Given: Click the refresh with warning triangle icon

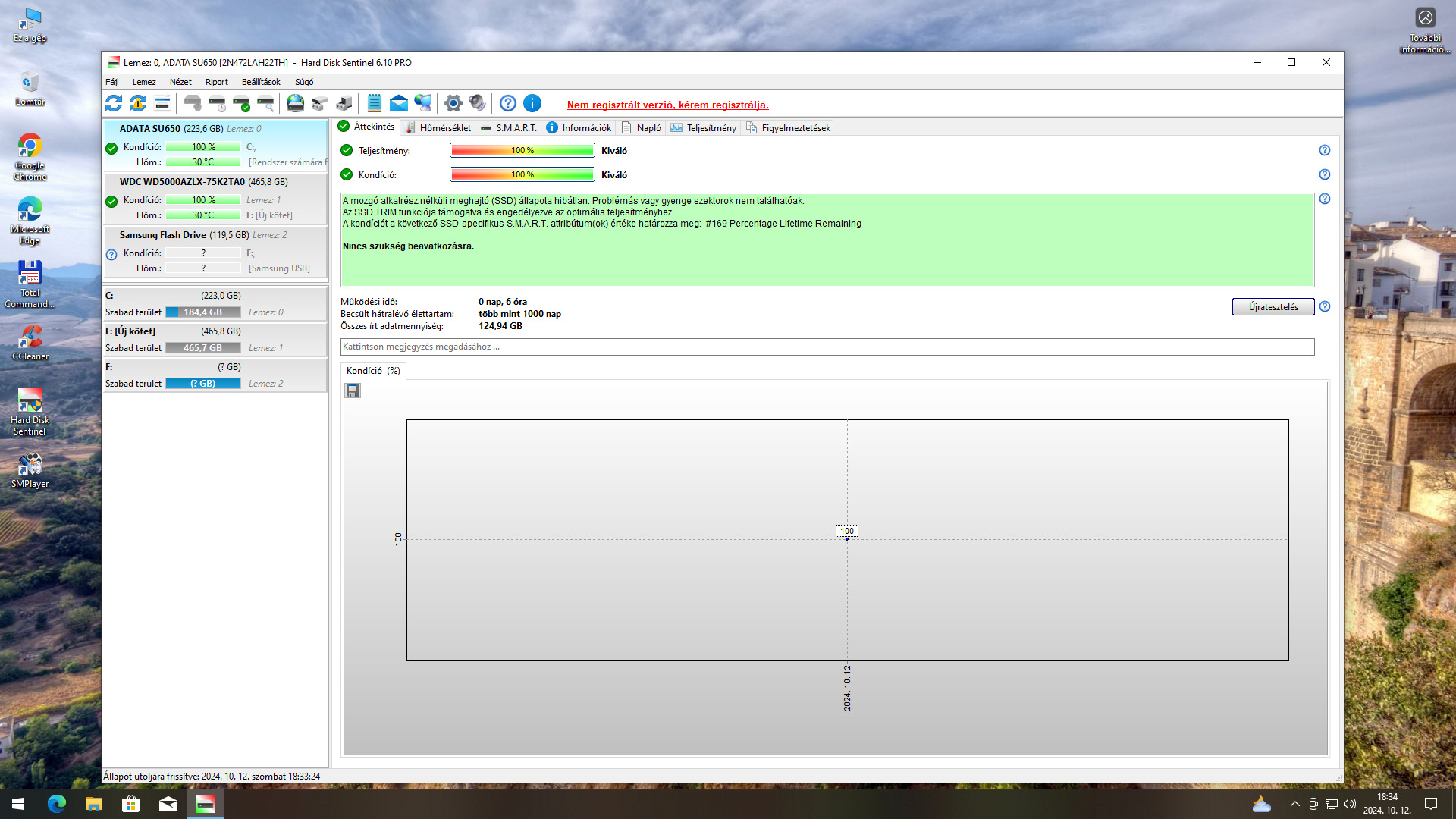Looking at the screenshot, I should pos(138,103).
